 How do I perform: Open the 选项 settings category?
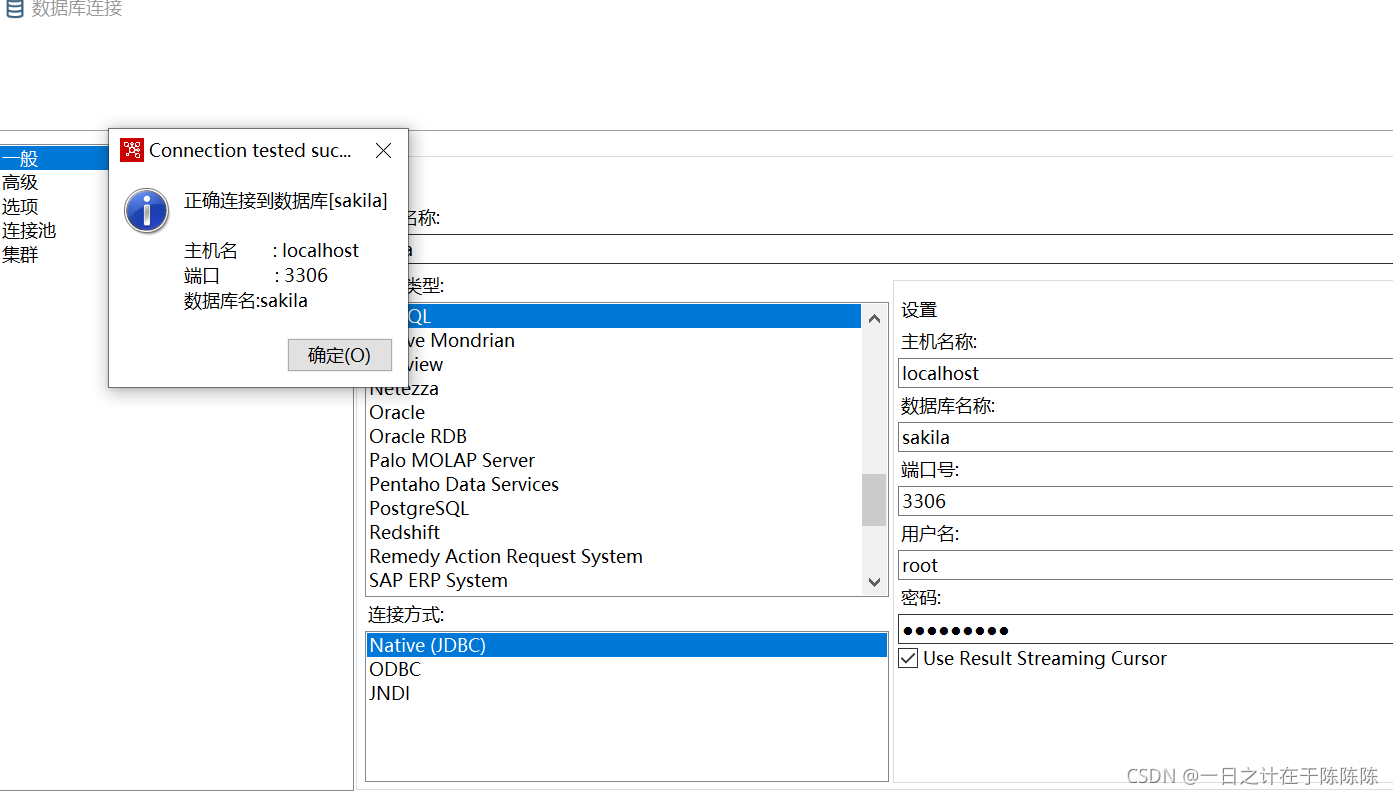coord(20,206)
